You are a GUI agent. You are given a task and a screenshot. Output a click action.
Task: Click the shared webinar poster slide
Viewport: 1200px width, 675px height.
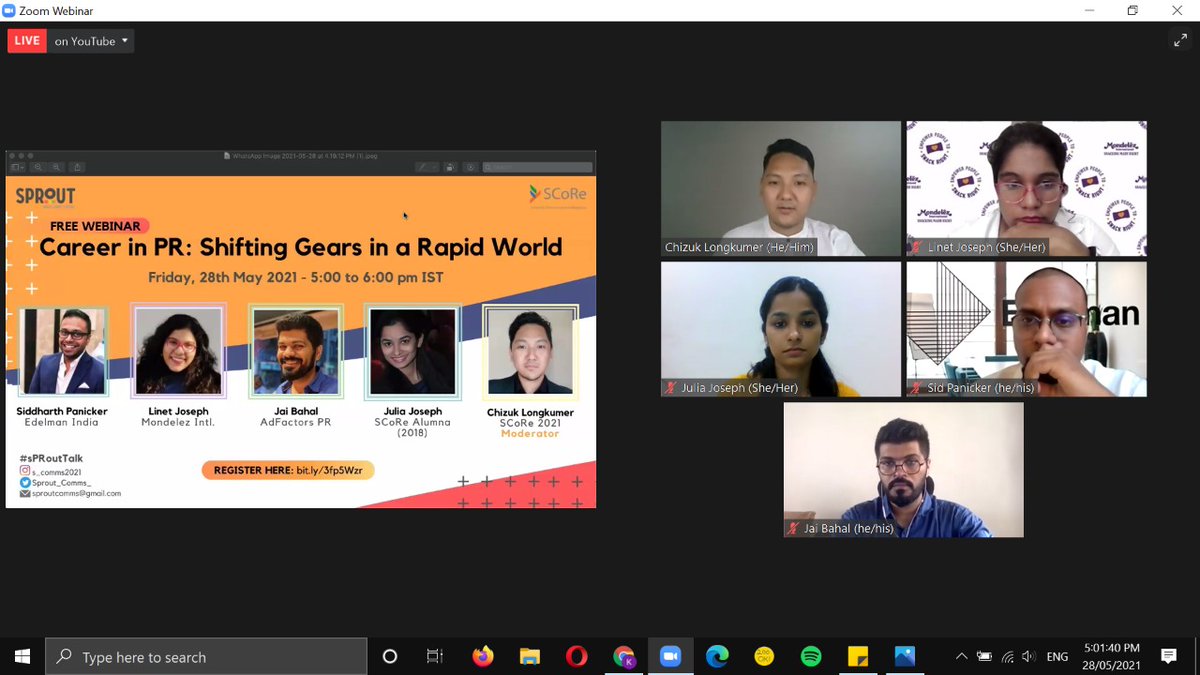click(301, 343)
